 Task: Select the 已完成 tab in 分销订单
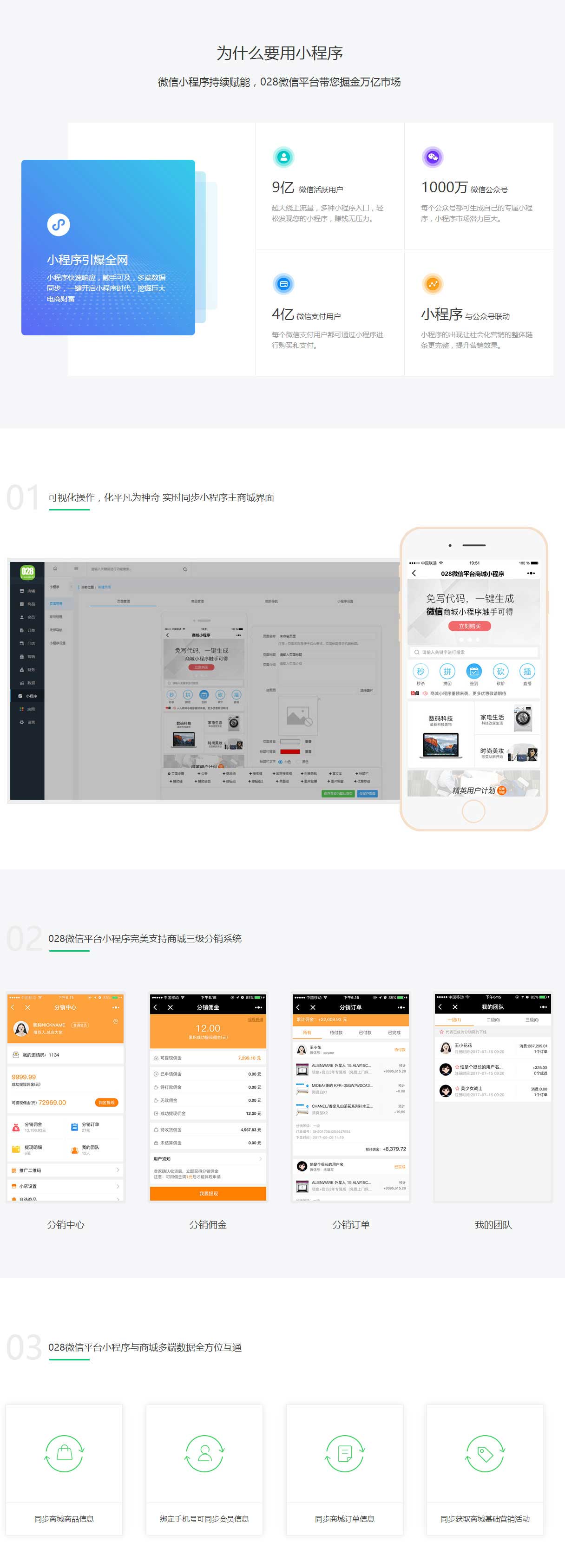click(394, 1033)
